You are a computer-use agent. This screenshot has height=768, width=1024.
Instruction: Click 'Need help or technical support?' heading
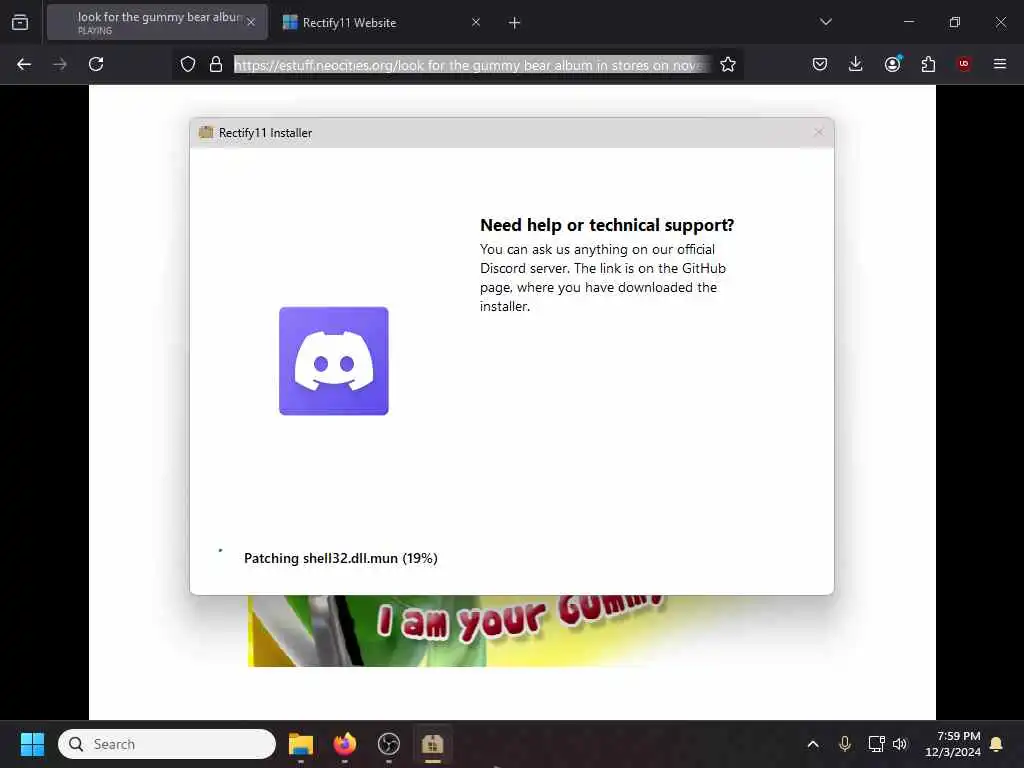607,225
